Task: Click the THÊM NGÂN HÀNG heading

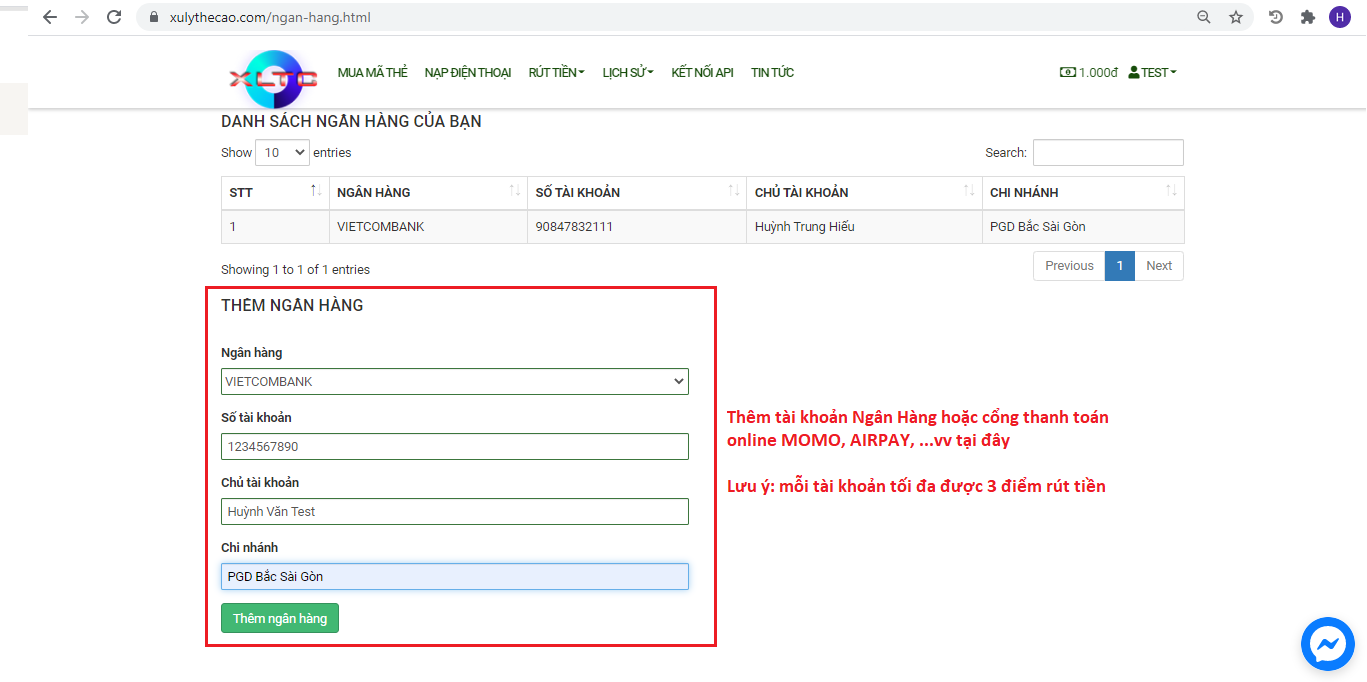Action: click(x=292, y=306)
